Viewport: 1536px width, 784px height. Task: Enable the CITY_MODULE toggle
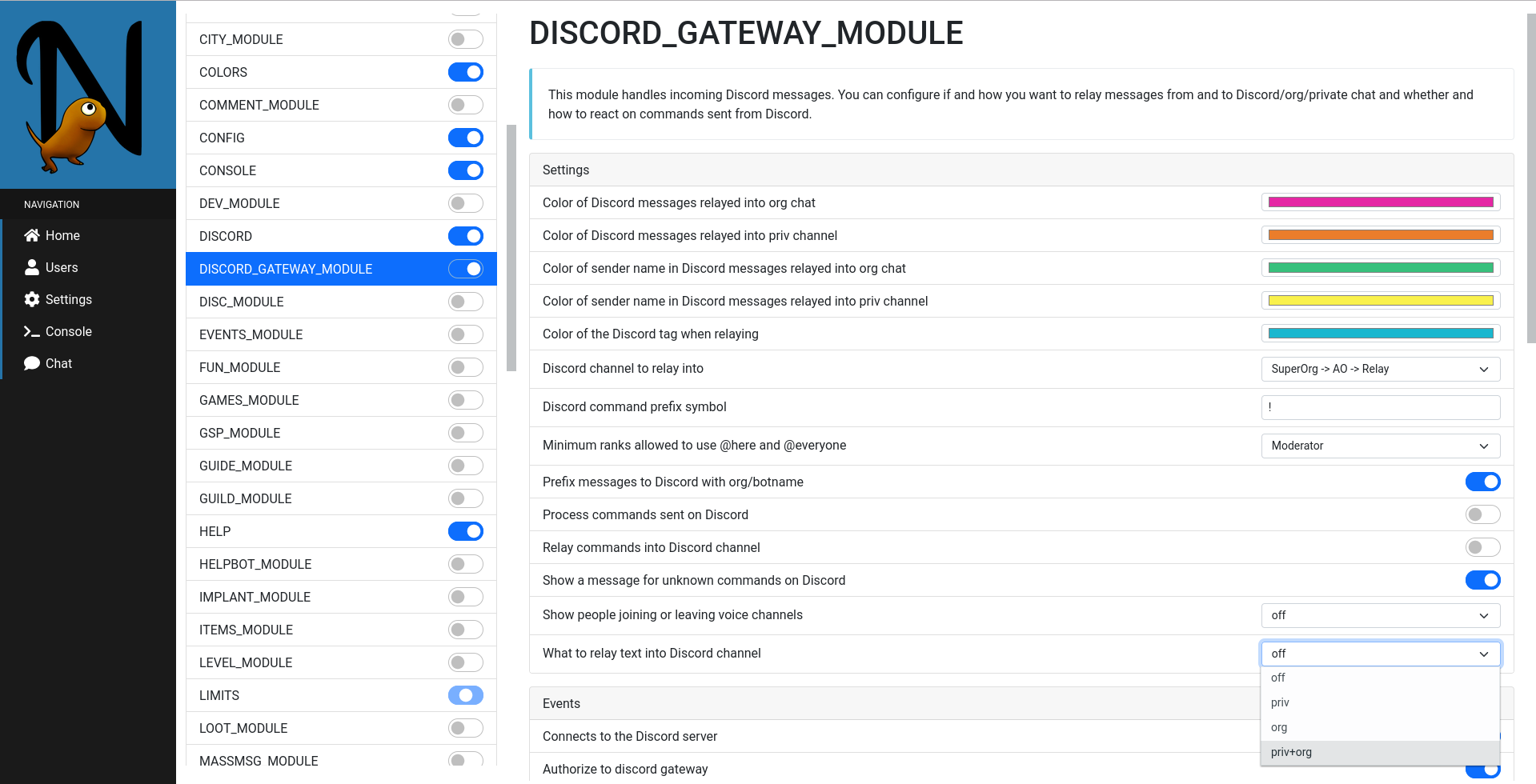click(466, 39)
